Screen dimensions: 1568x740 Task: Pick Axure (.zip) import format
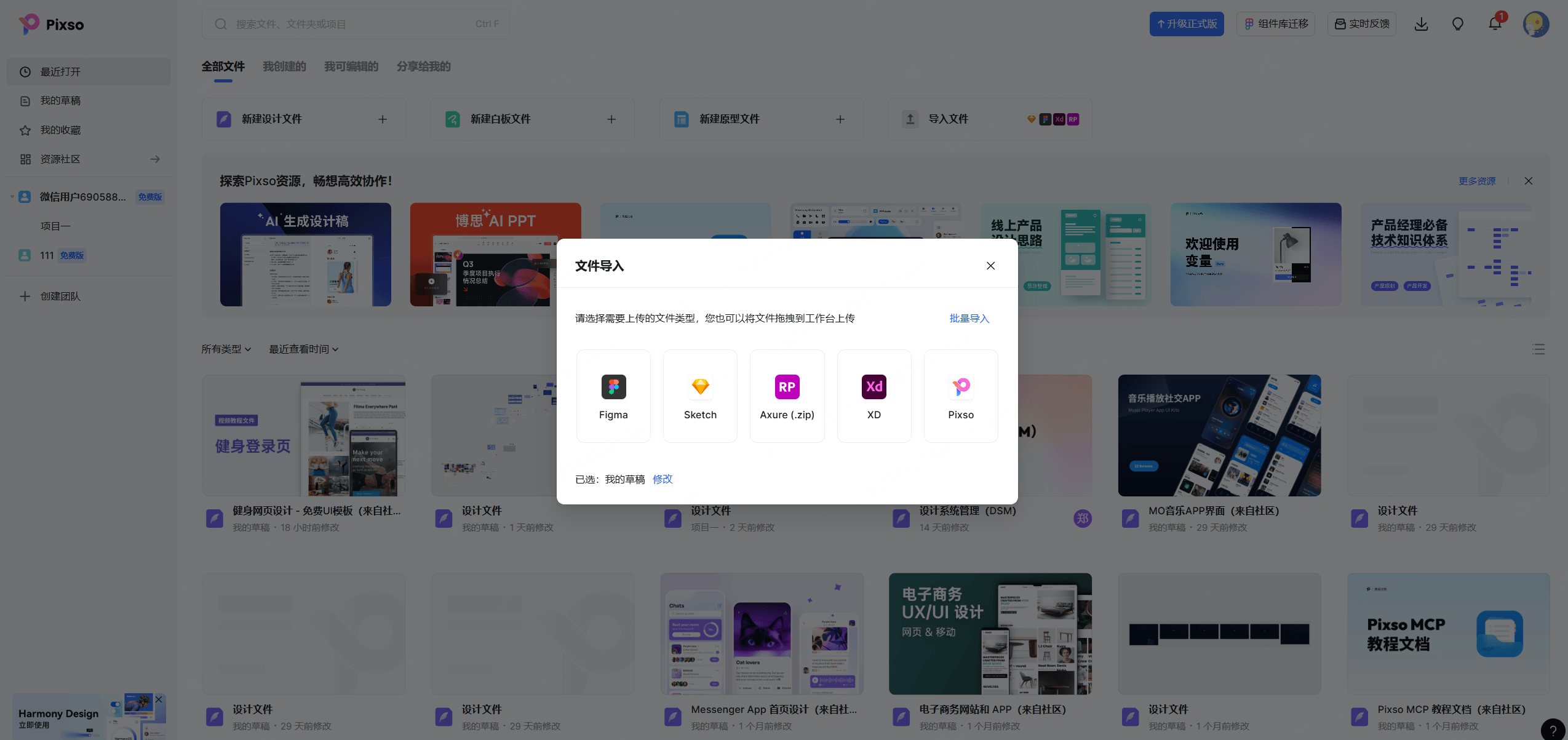(787, 396)
